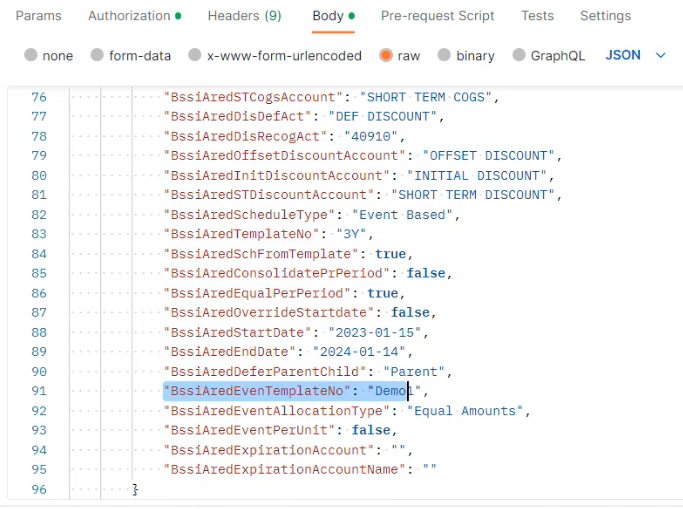Open the Headers (9) tab
683x509 pixels.
click(x=244, y=16)
